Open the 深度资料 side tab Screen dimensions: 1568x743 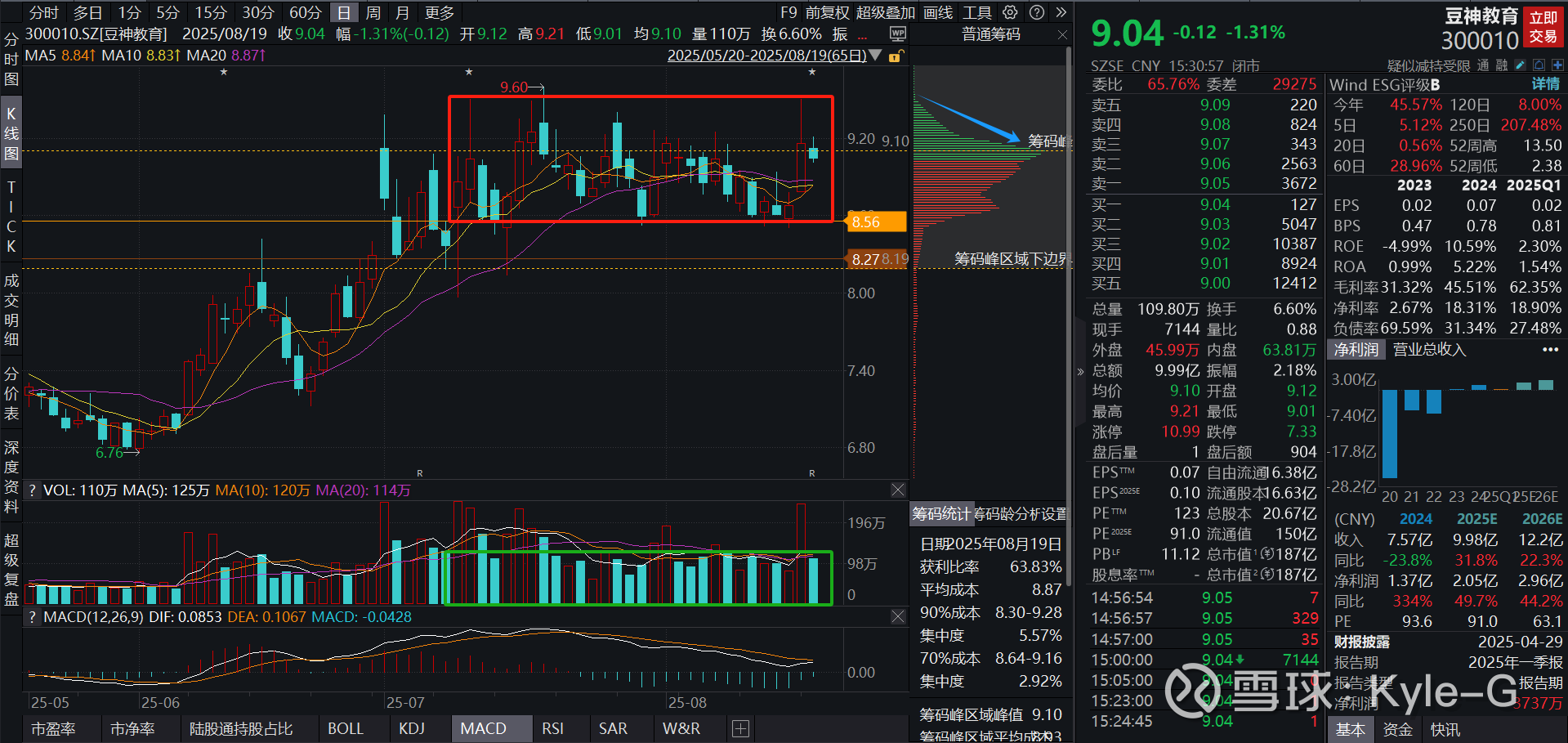[11, 477]
